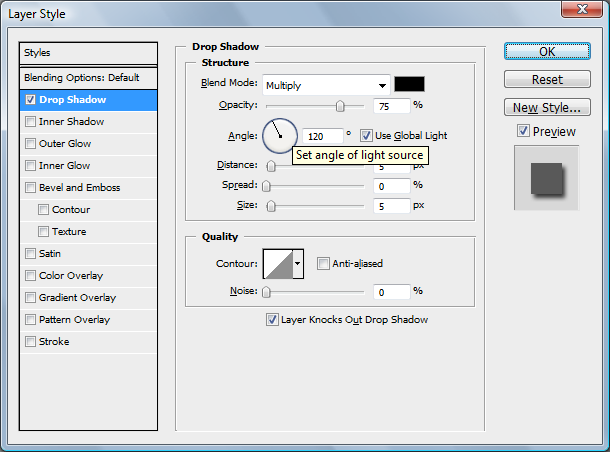Image resolution: width=610 pixels, height=452 pixels.
Task: Click the New Style... button
Action: 547,107
